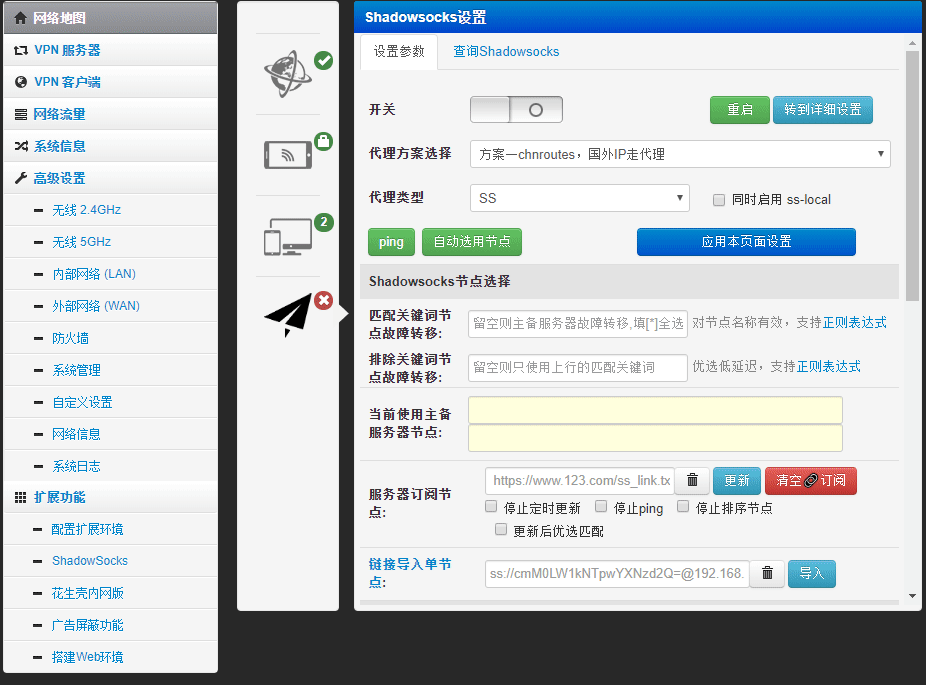Viewport: 926px width, 685px height.
Task: Open the wireless router status icon
Action: pos(288,155)
